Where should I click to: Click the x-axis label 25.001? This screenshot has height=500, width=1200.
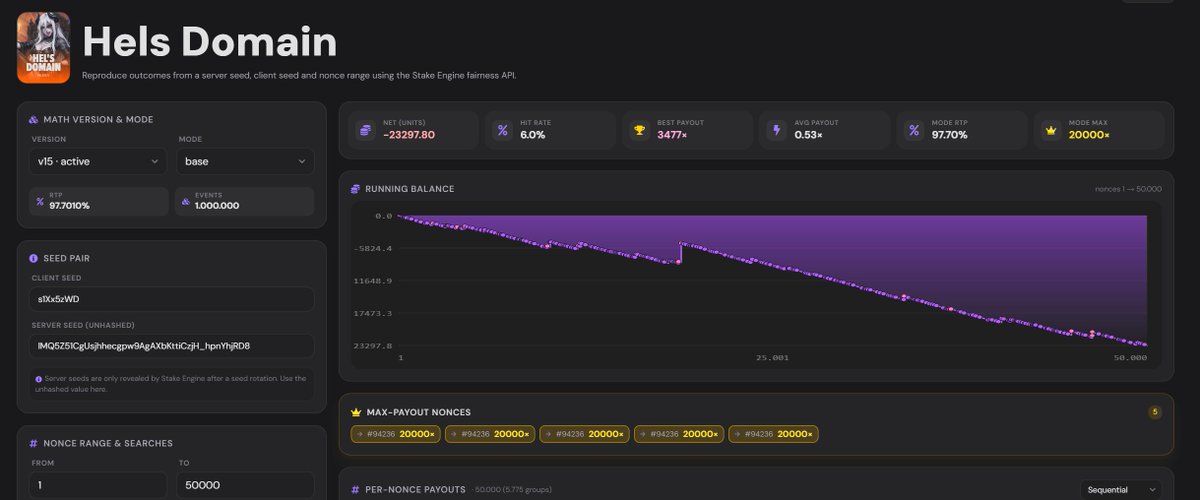[772, 357]
